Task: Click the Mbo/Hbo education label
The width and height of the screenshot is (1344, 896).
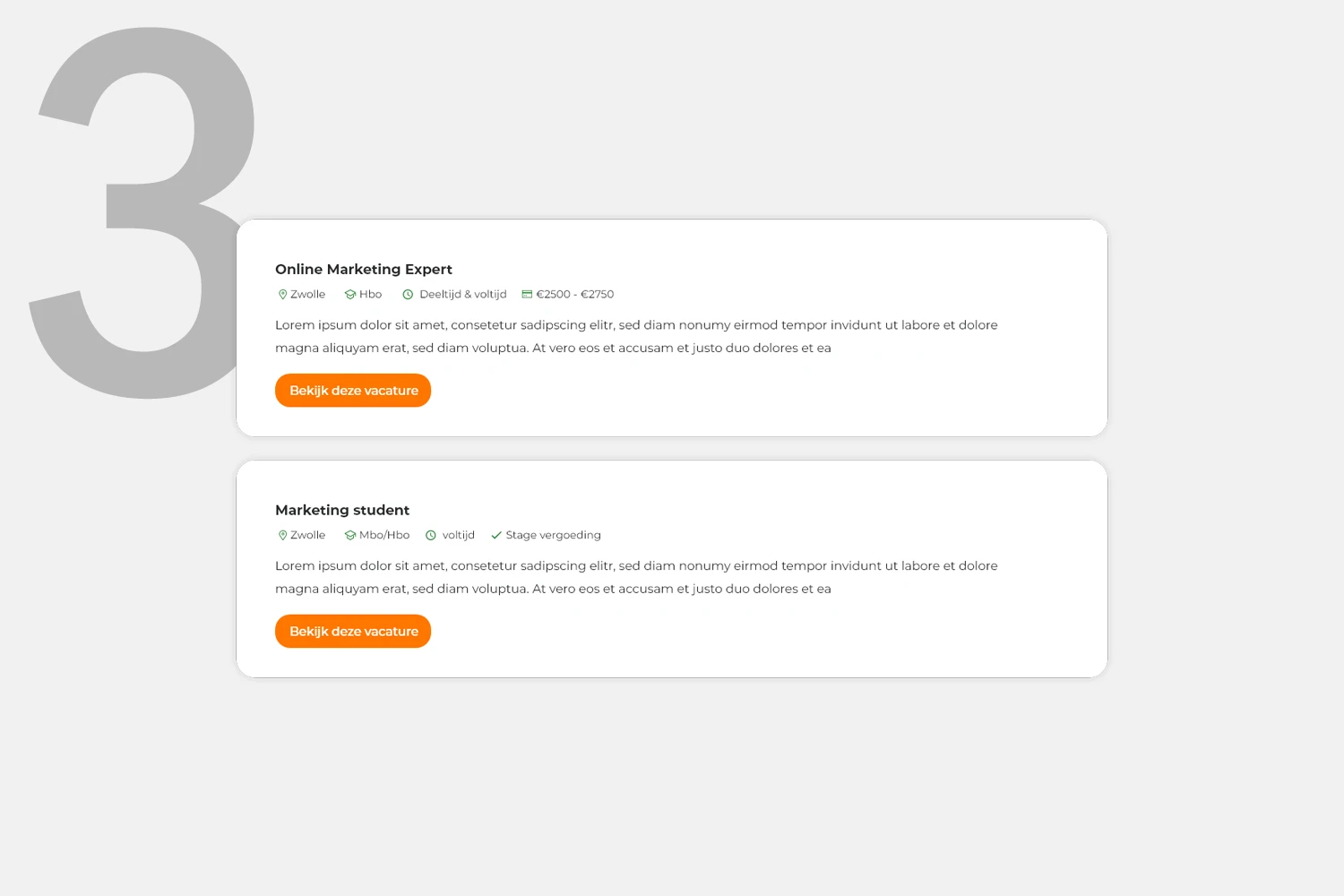Action: 384,535
